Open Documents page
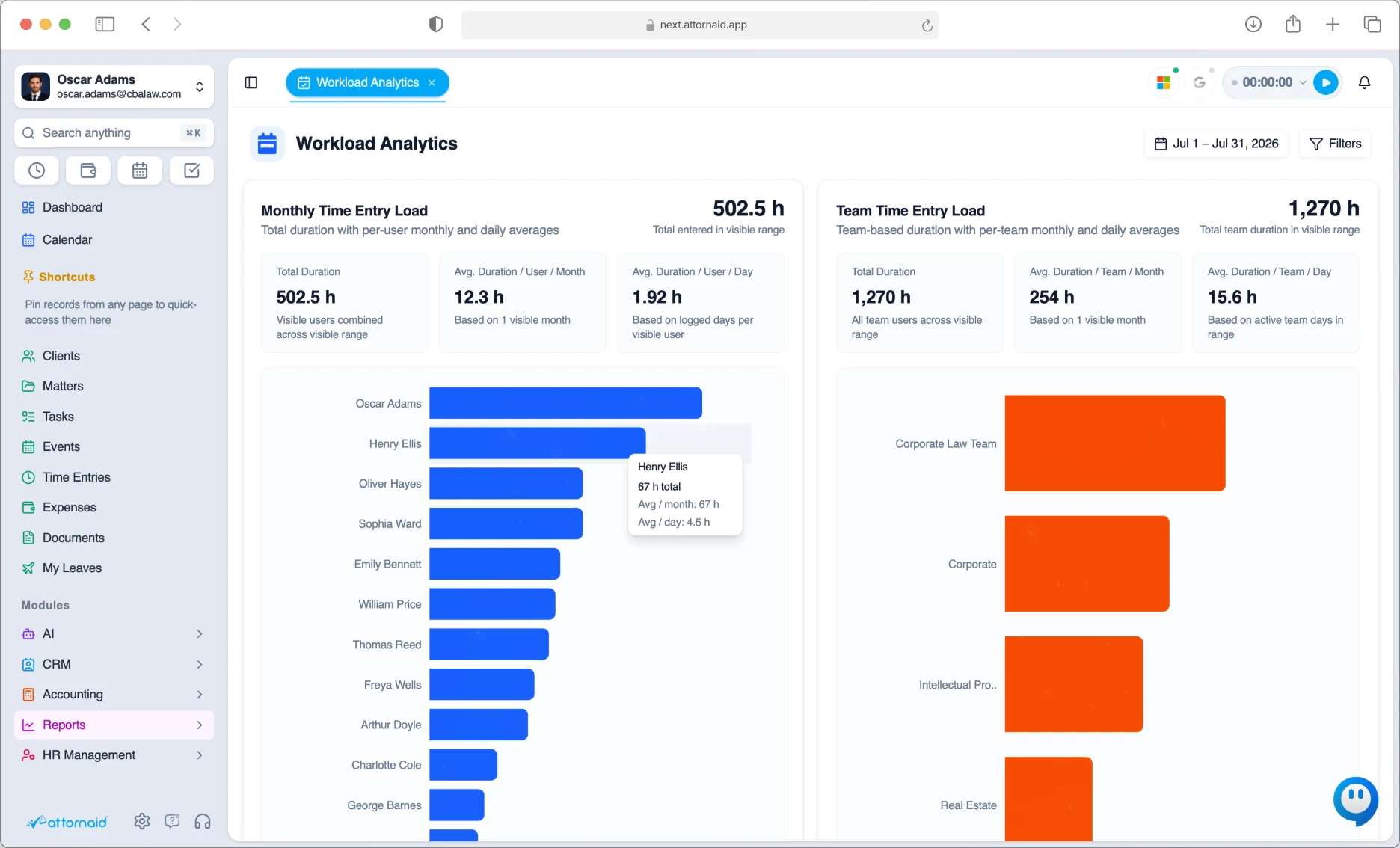The width and height of the screenshot is (1400, 848). pos(114,538)
